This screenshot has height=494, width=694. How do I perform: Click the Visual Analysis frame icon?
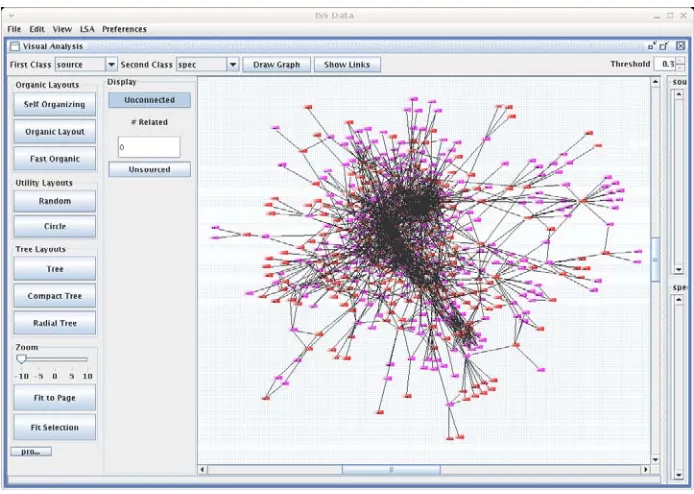(x=15, y=46)
